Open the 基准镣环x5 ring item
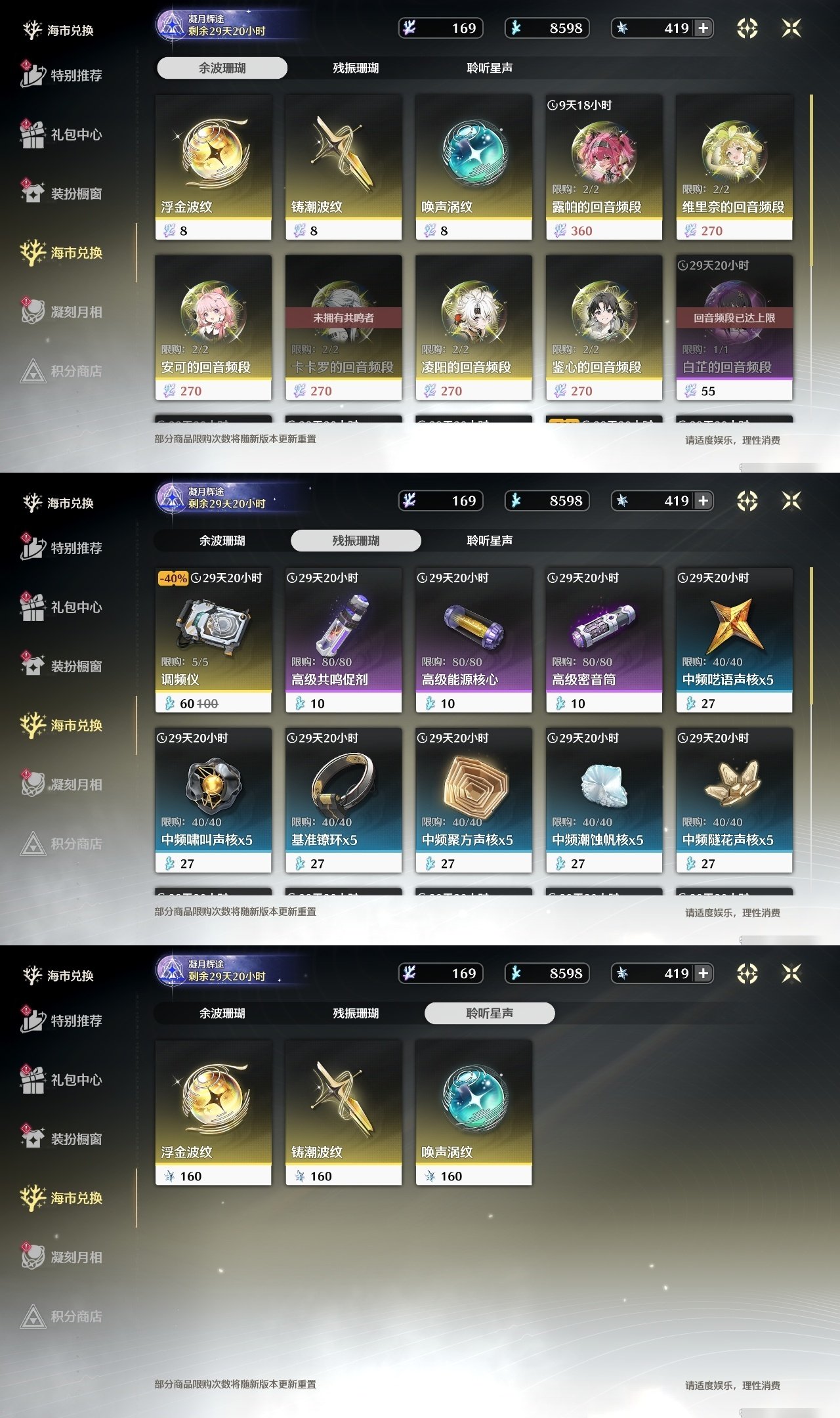Screen dimensions: 840x1418 pyautogui.click(x=343, y=800)
